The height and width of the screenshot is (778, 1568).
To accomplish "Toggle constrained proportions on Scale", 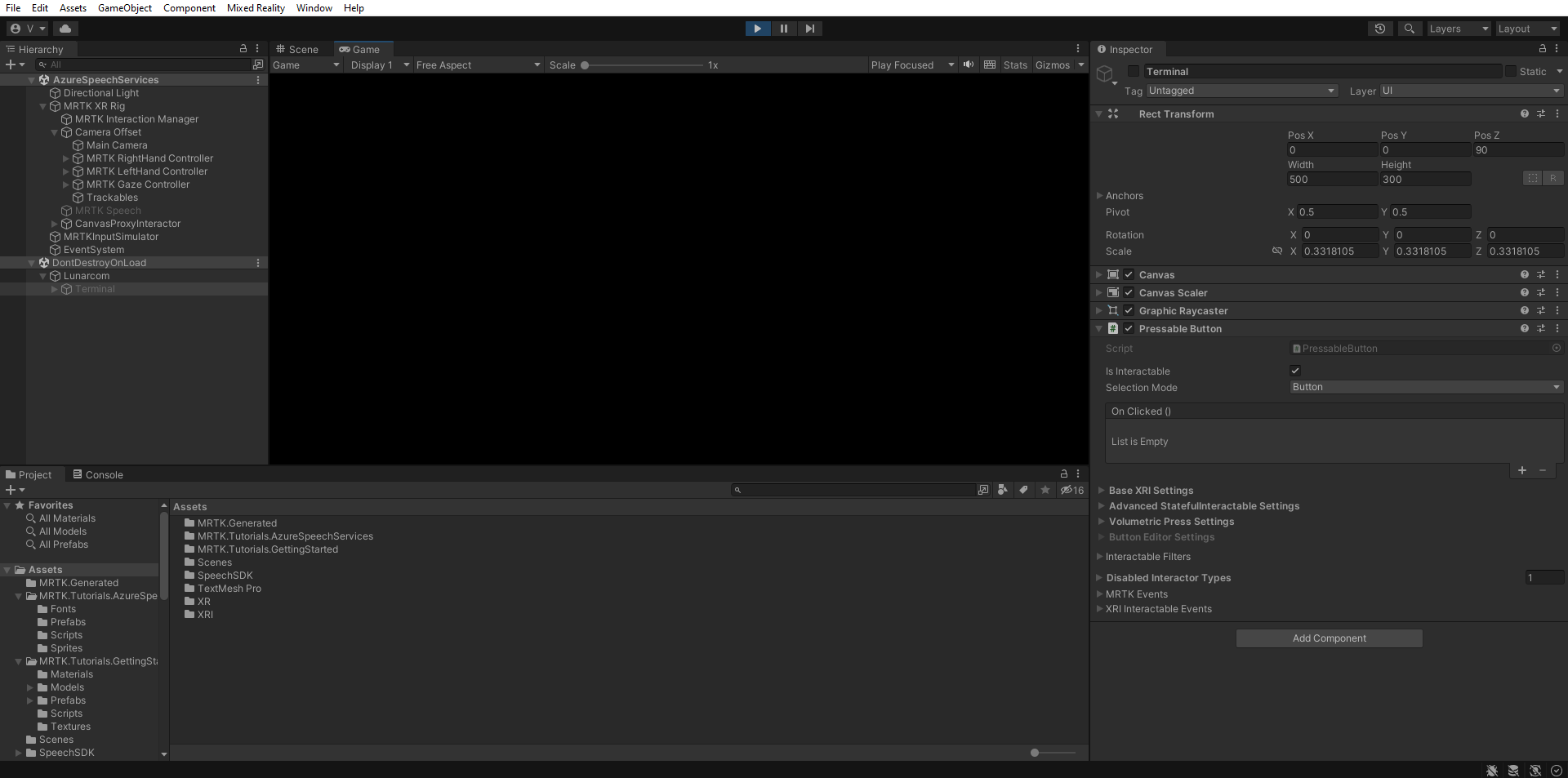I will 1277,251.
